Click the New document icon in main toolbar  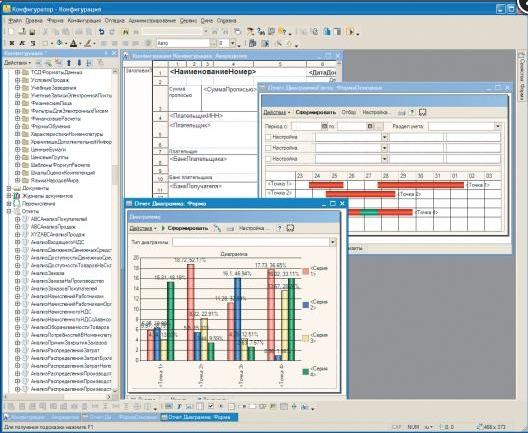(11, 32)
